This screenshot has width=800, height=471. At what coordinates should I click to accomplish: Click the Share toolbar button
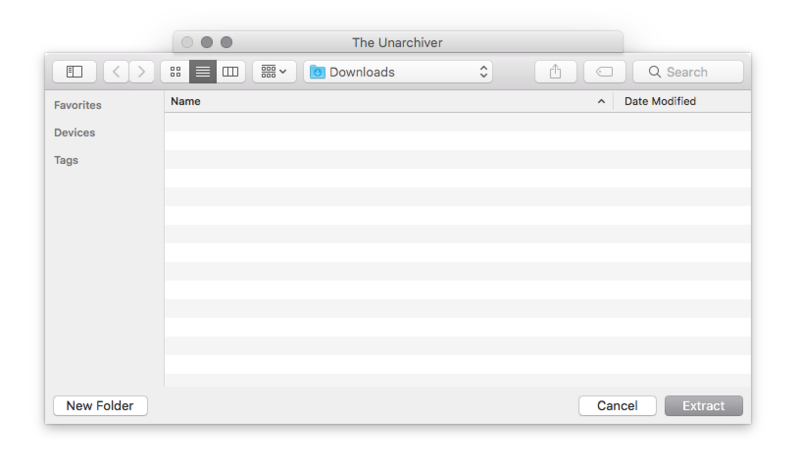[x=556, y=72]
